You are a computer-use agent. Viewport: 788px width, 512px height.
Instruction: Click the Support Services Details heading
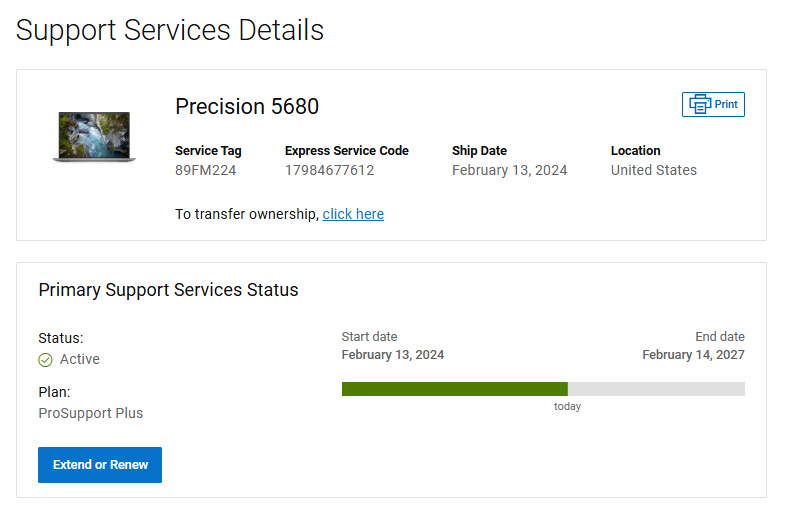(170, 30)
